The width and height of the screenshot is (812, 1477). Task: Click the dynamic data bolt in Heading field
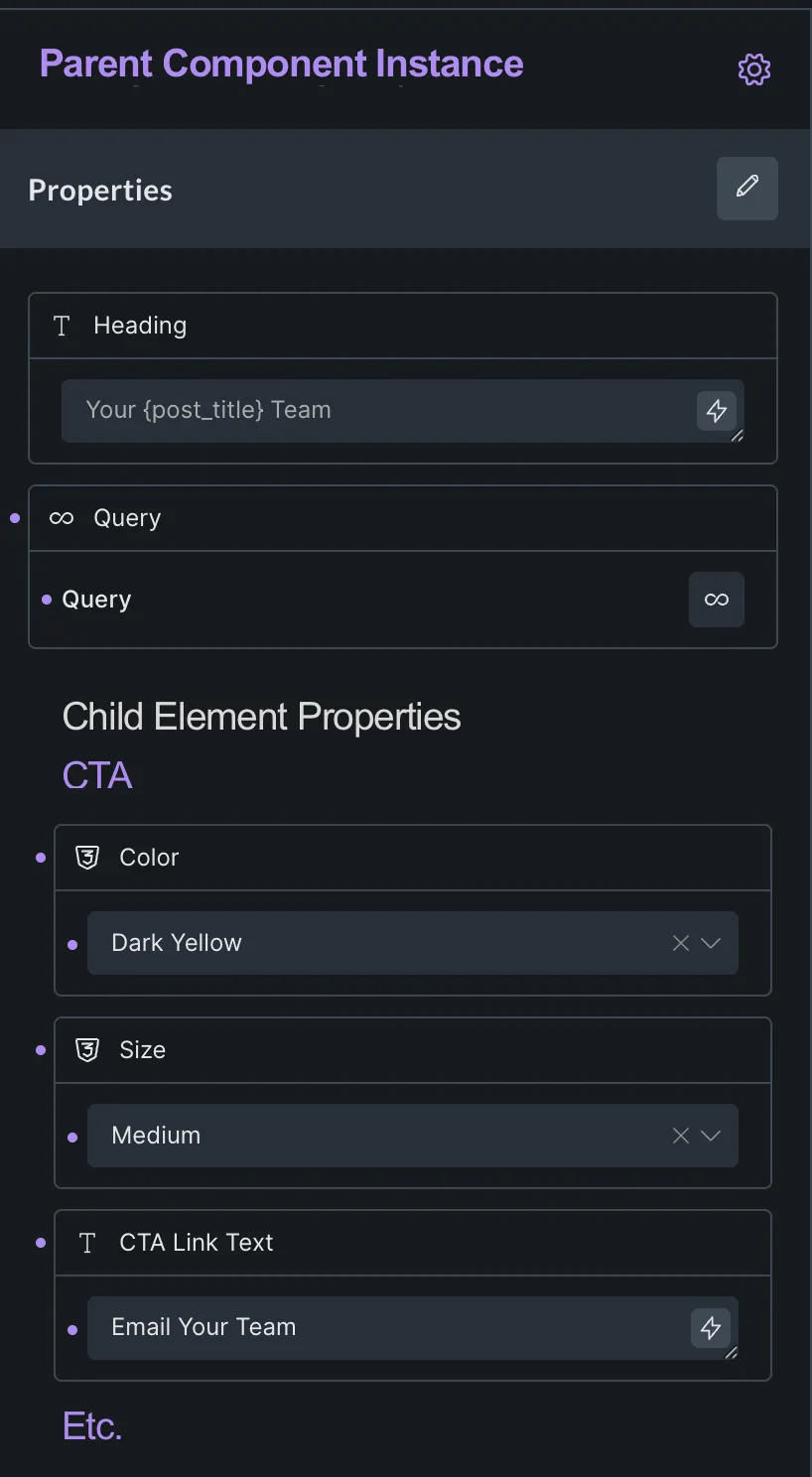[717, 411]
